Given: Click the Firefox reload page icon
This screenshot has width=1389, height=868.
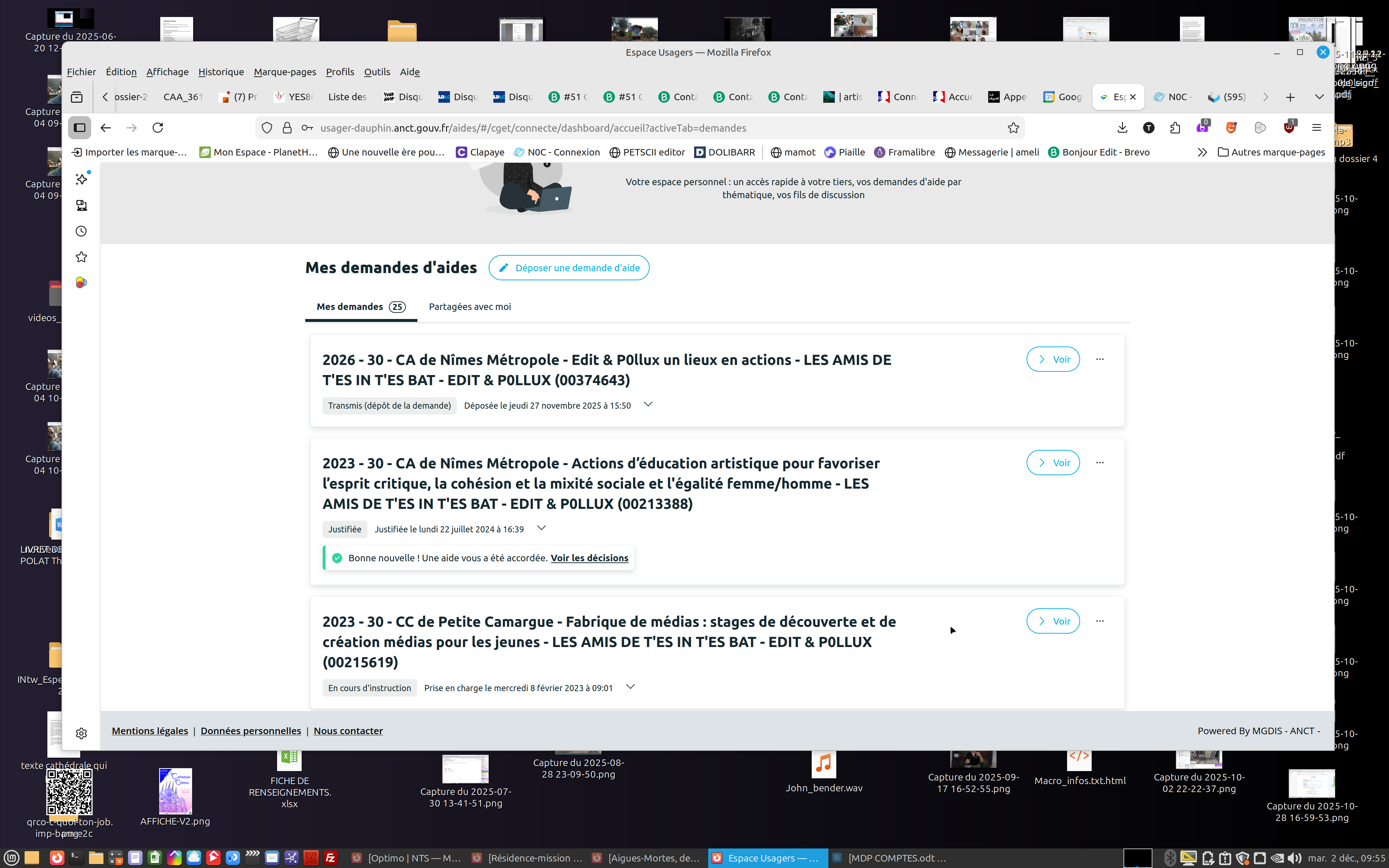Looking at the screenshot, I should (x=158, y=127).
